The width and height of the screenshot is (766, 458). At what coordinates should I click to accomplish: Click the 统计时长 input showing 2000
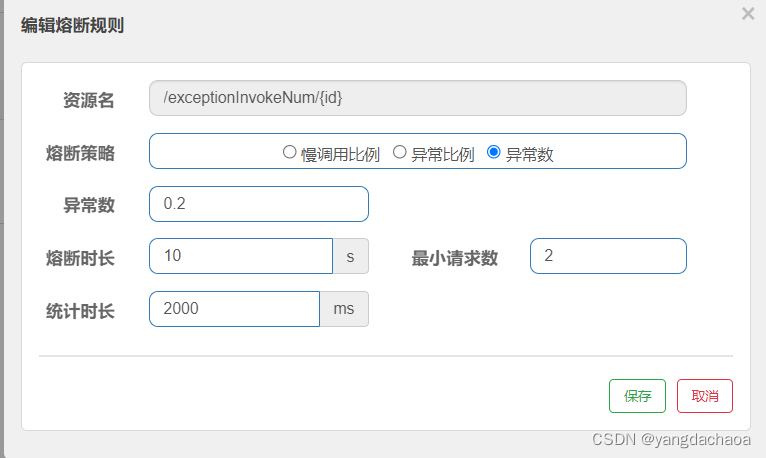pyautogui.click(x=234, y=309)
